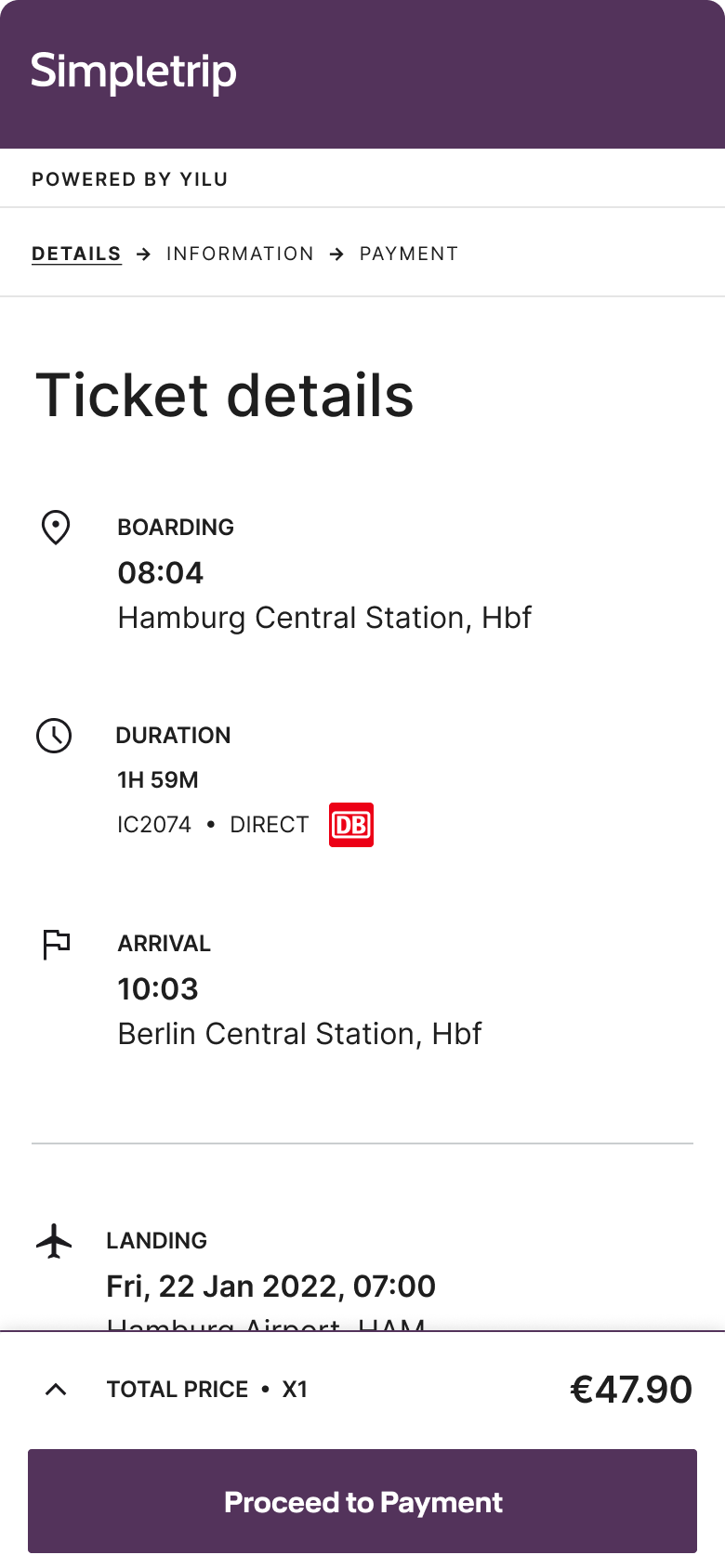The height and width of the screenshot is (1568, 725).
Task: Open the Details step tab
Action: coord(76,254)
